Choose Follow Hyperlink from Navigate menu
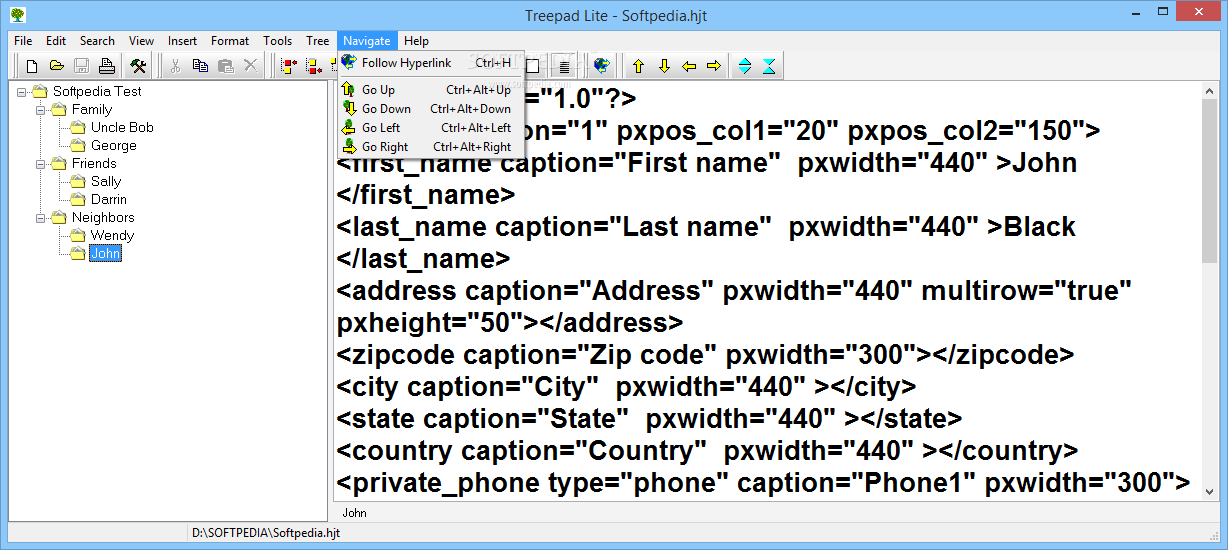 click(x=430, y=63)
